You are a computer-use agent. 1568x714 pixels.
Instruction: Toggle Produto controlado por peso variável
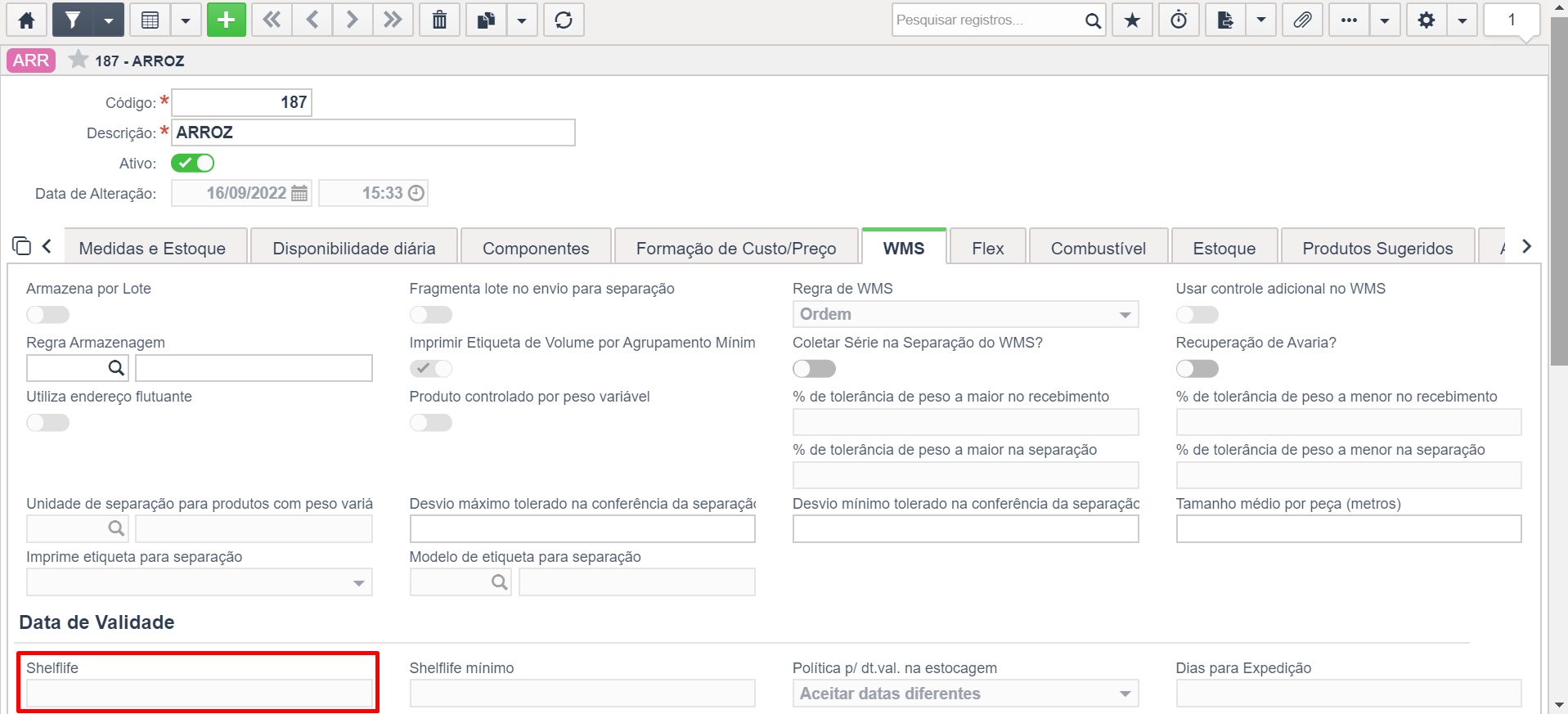(x=431, y=423)
